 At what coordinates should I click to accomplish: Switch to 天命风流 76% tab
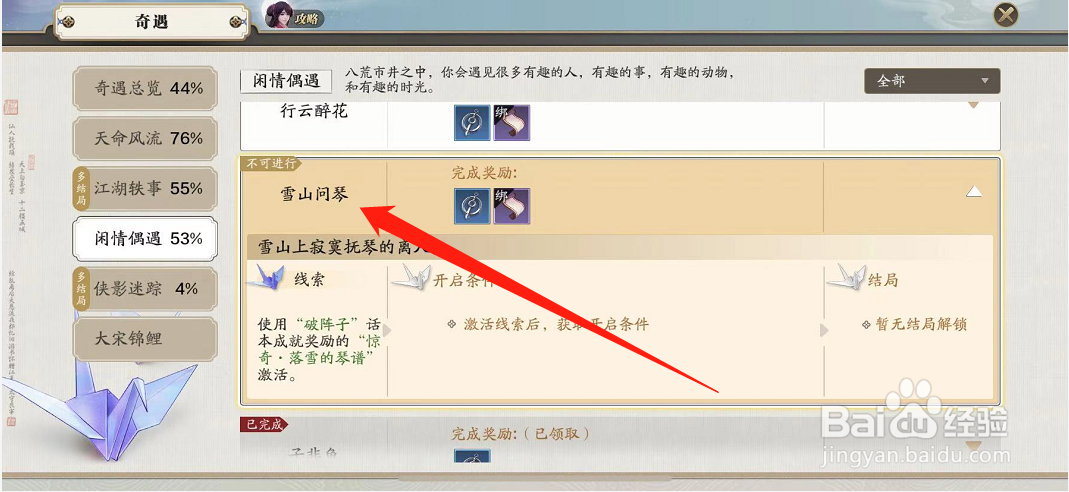tap(145, 138)
